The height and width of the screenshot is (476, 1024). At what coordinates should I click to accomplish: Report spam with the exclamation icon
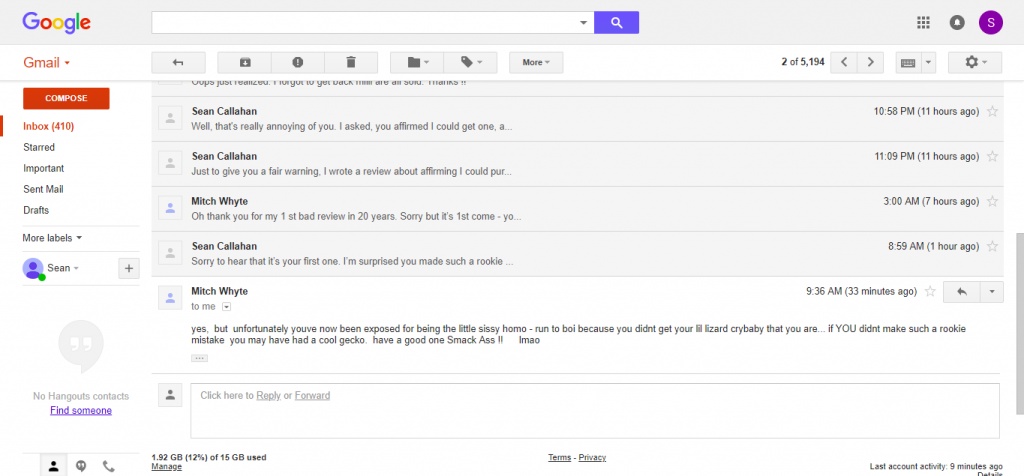pos(298,62)
